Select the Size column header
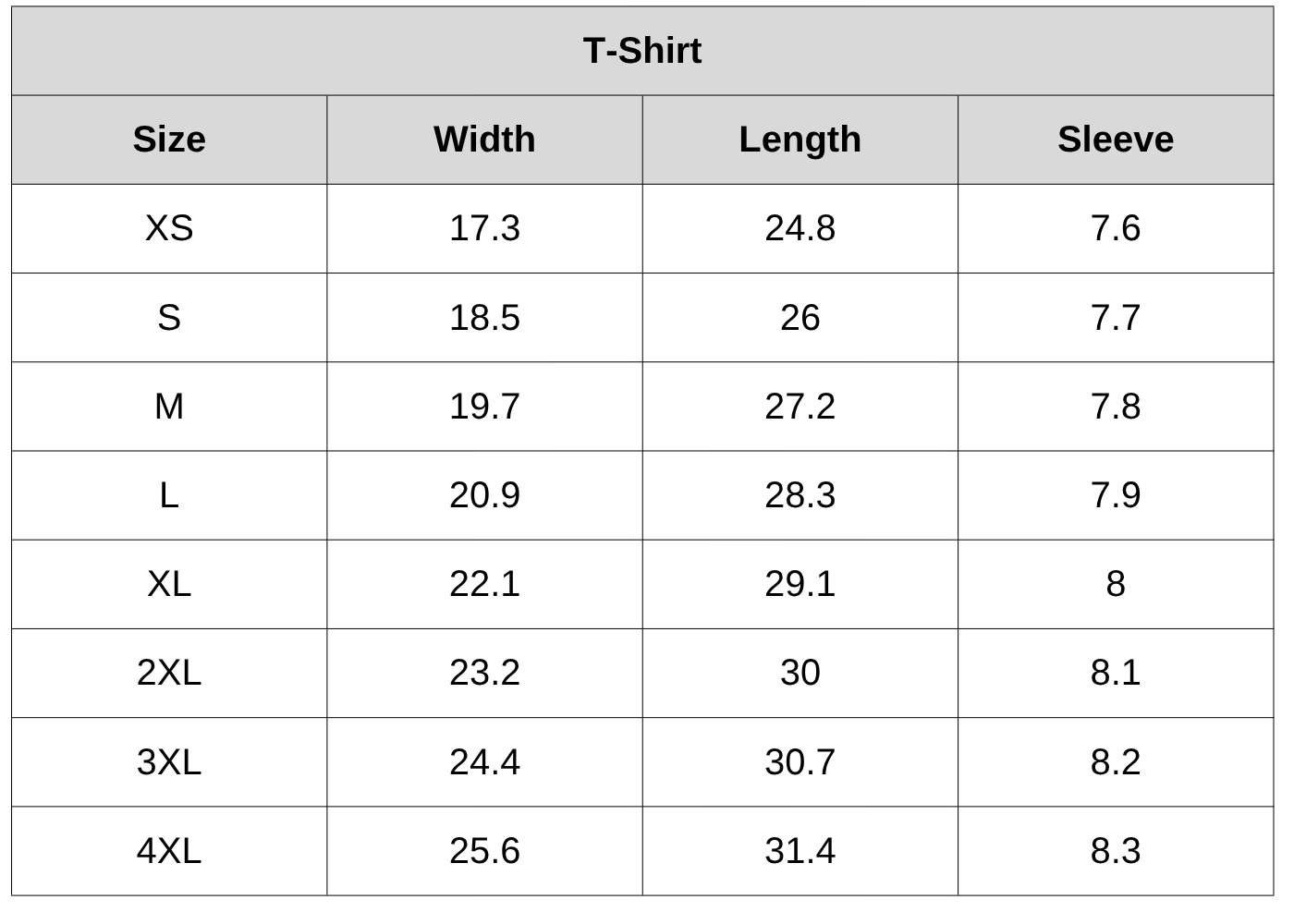This screenshot has height=924, width=1294. coord(169,140)
